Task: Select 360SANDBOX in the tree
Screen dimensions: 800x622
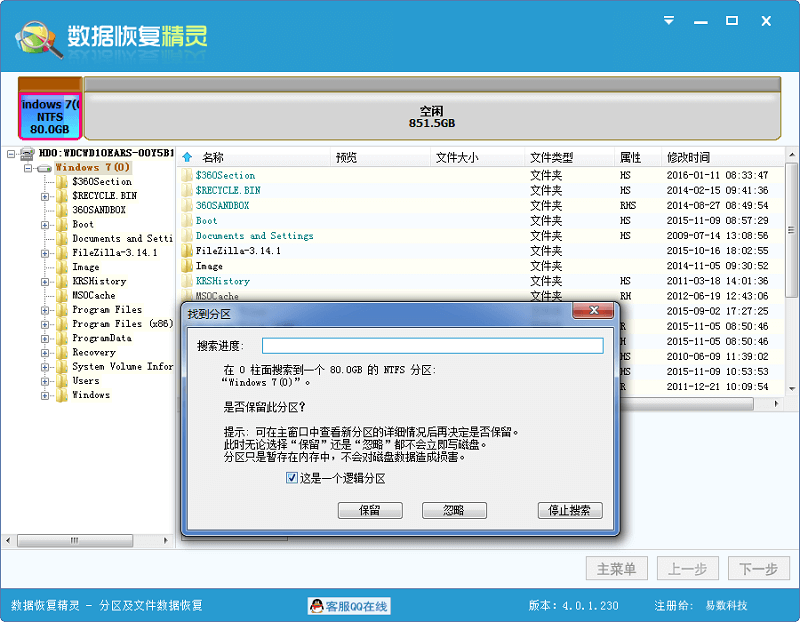Action: click(x=99, y=210)
